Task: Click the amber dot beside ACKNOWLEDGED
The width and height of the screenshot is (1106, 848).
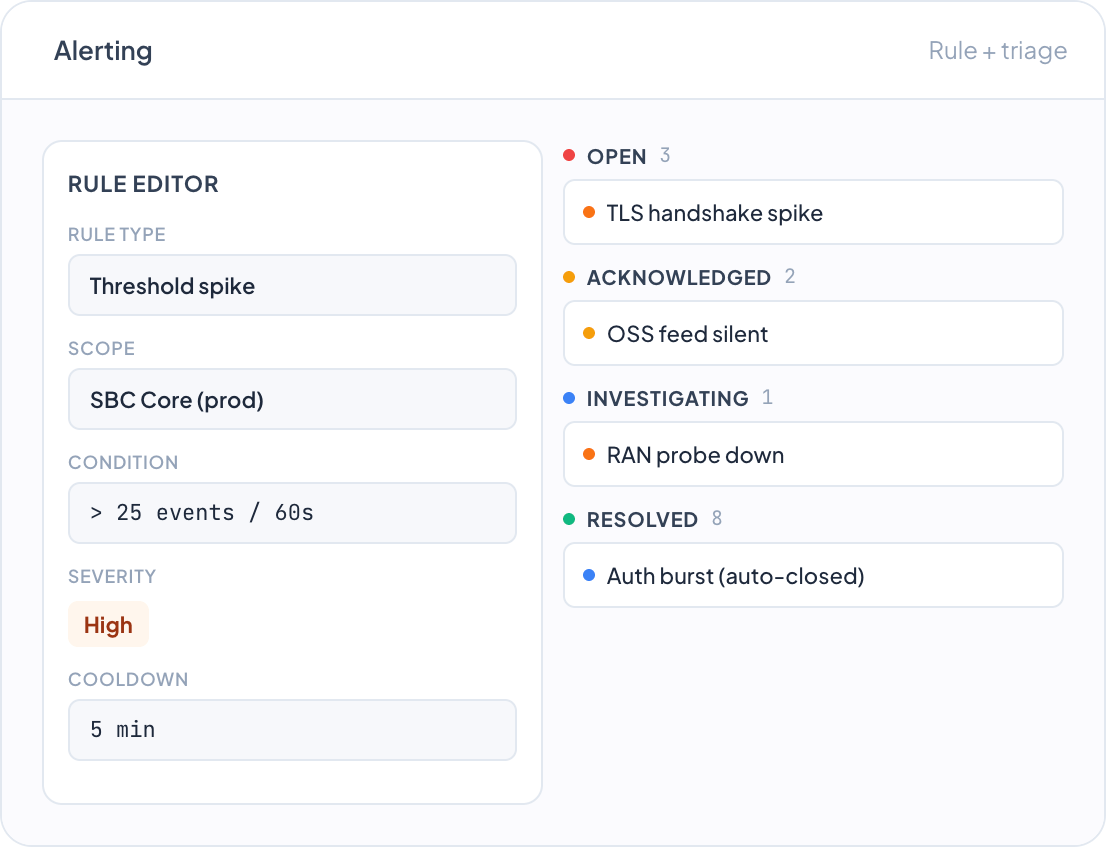Action: point(569,277)
